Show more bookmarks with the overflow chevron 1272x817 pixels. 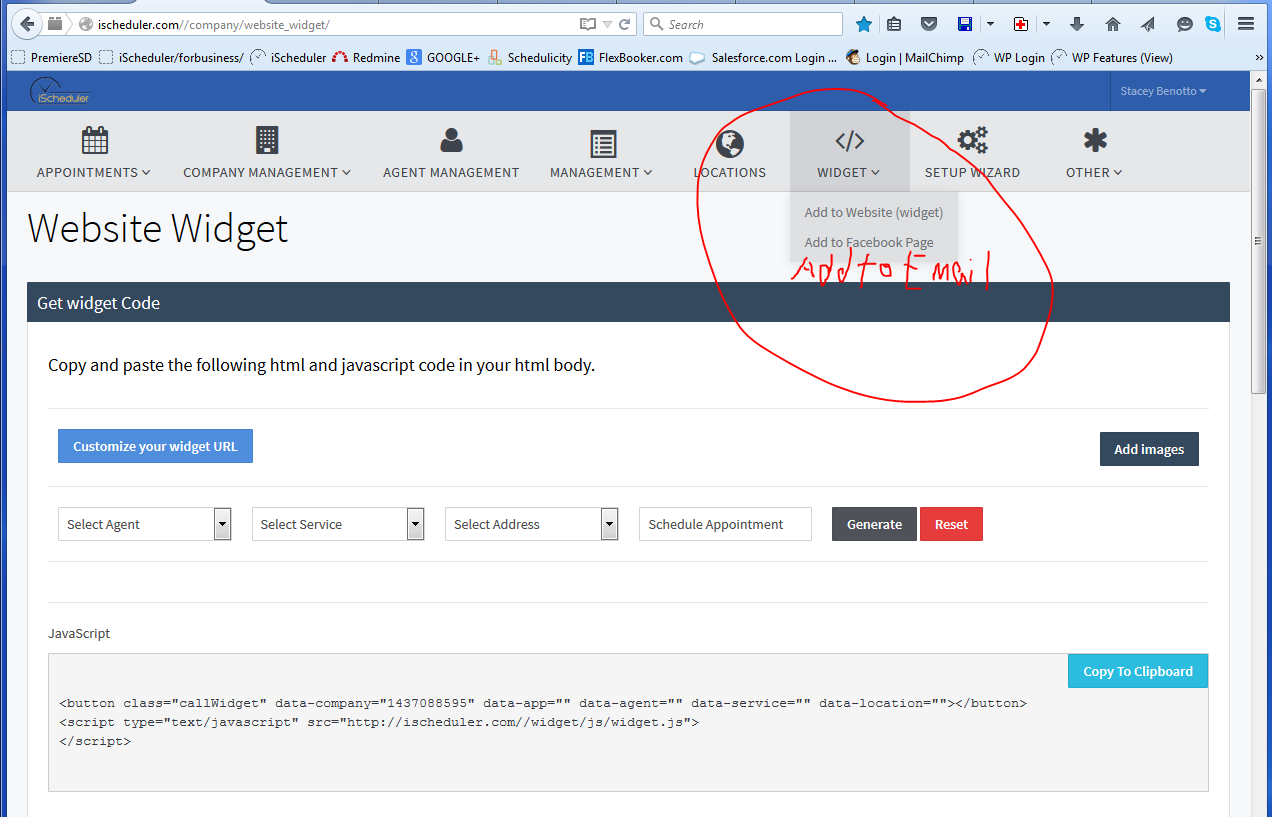[x=1258, y=58]
